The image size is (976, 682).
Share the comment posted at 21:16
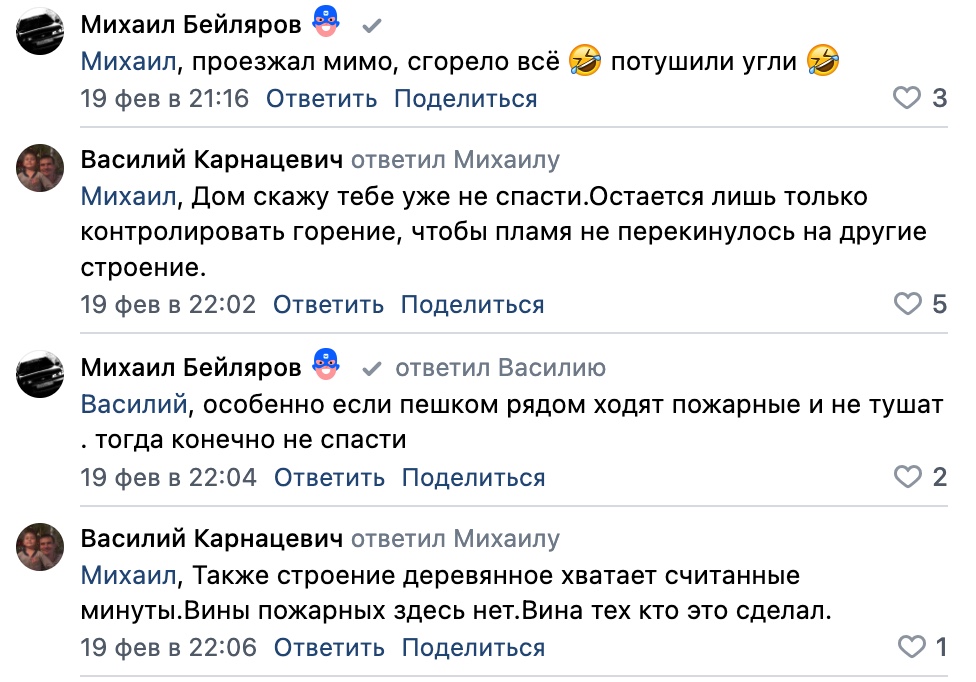tap(465, 99)
